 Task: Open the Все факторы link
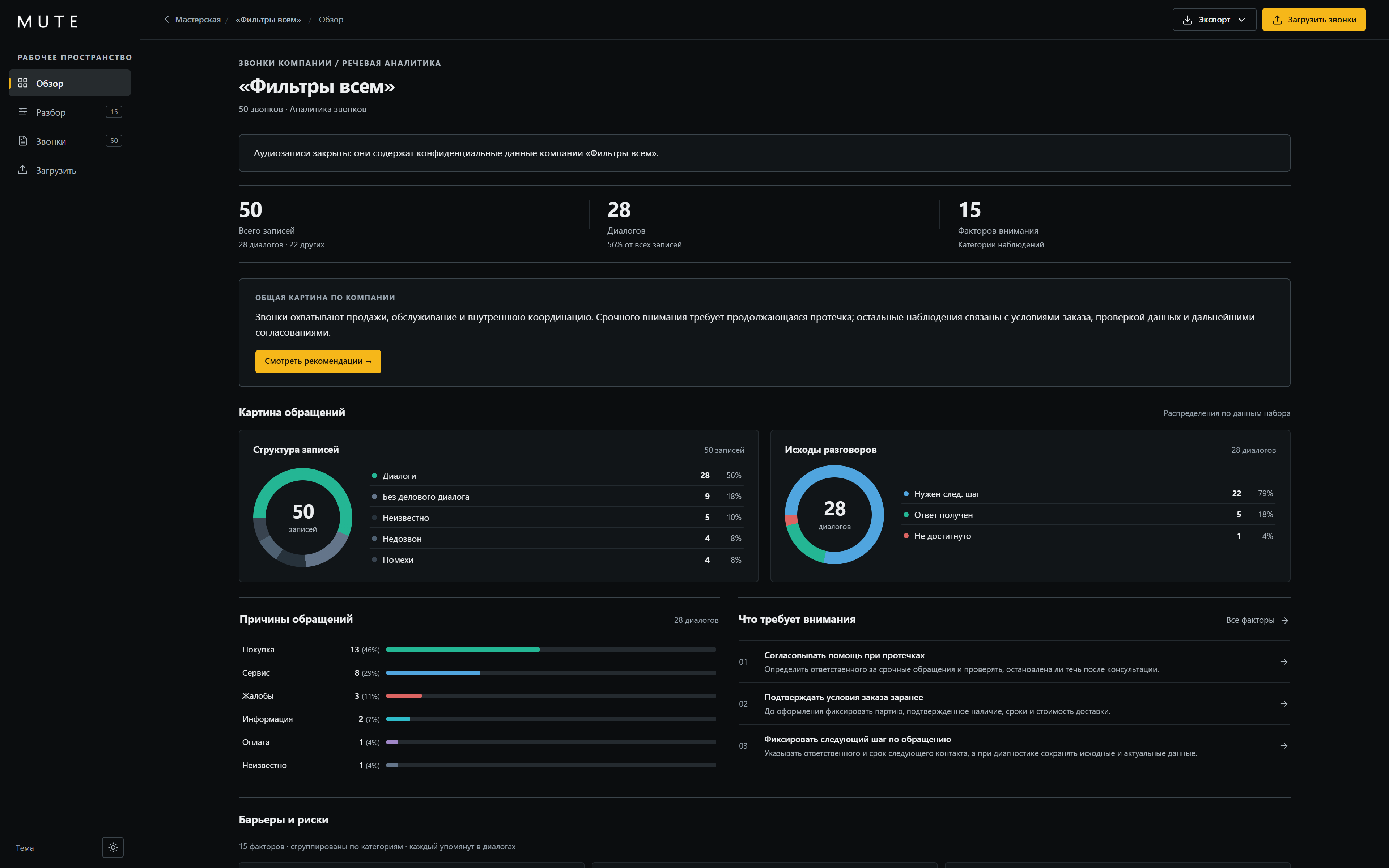pos(1257,620)
